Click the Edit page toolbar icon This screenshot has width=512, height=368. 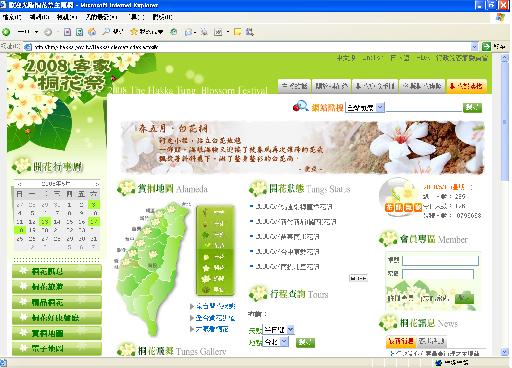tap(218, 32)
